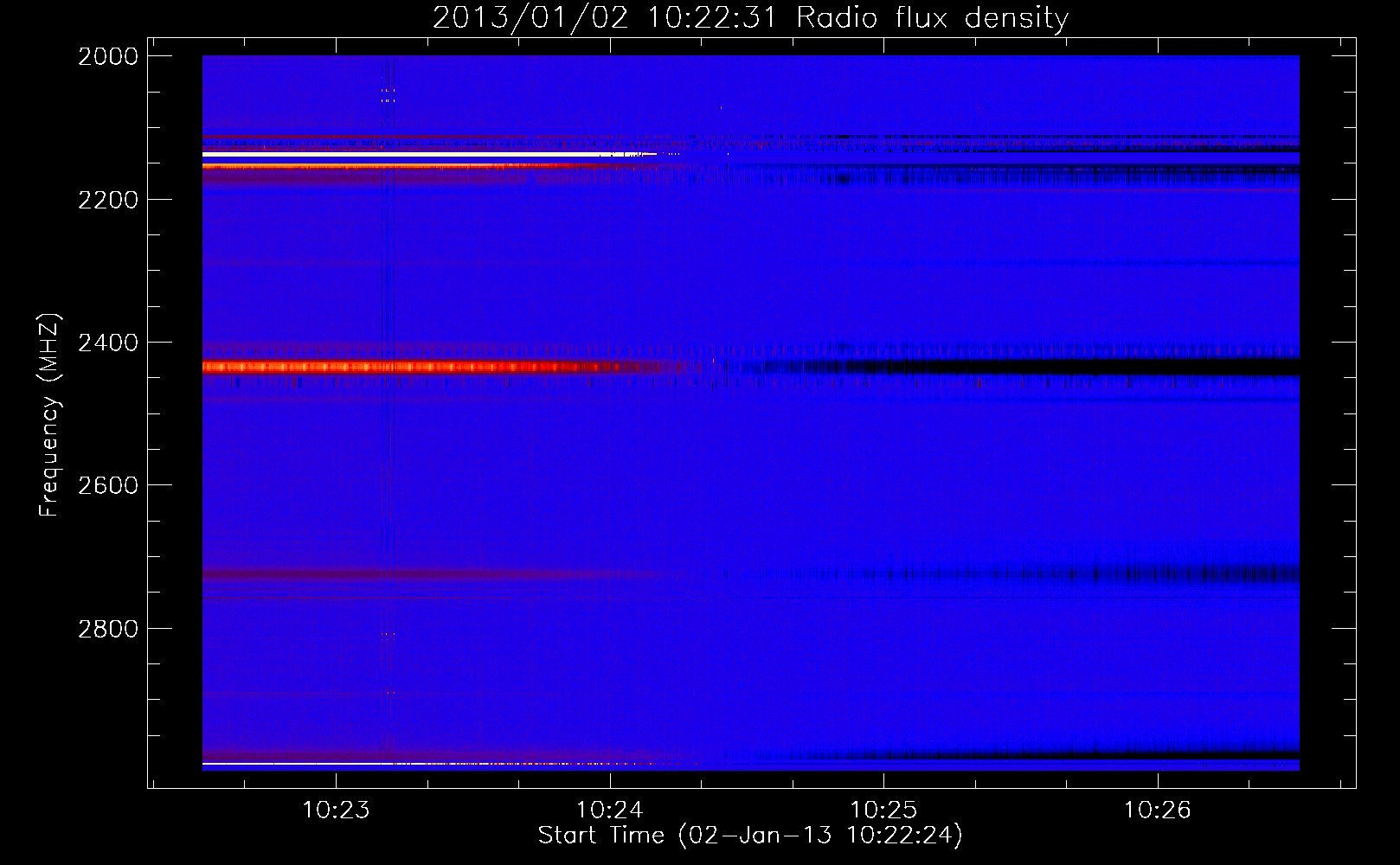This screenshot has width=1400, height=865.
Task: Click the 'Frequency (MHZ)' axis label
Action: (49, 415)
